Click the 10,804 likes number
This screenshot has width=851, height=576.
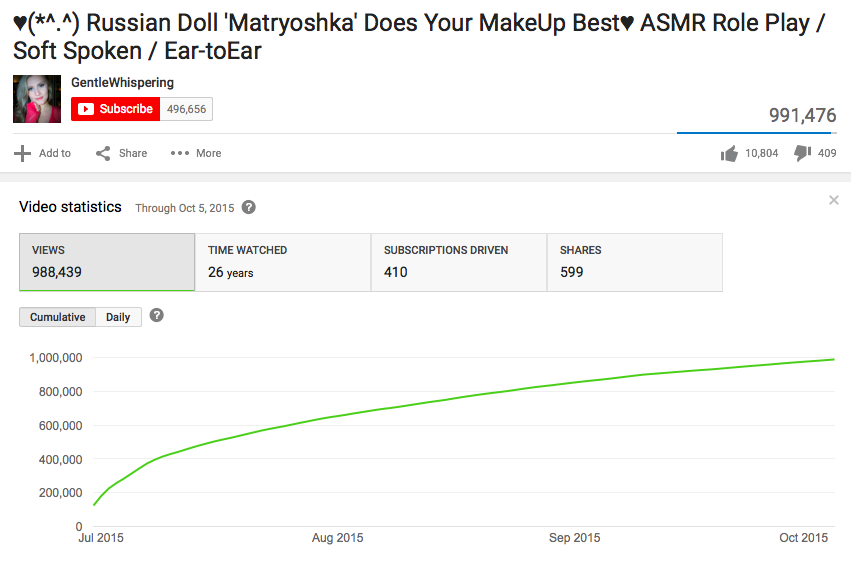[761, 153]
